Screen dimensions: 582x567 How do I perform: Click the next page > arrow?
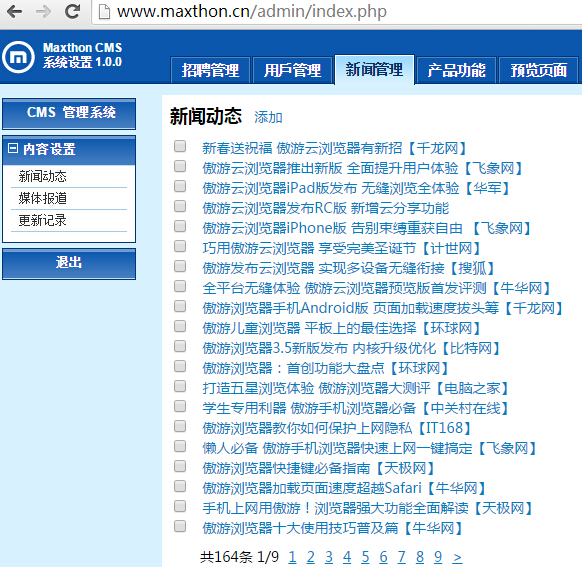(x=457, y=557)
